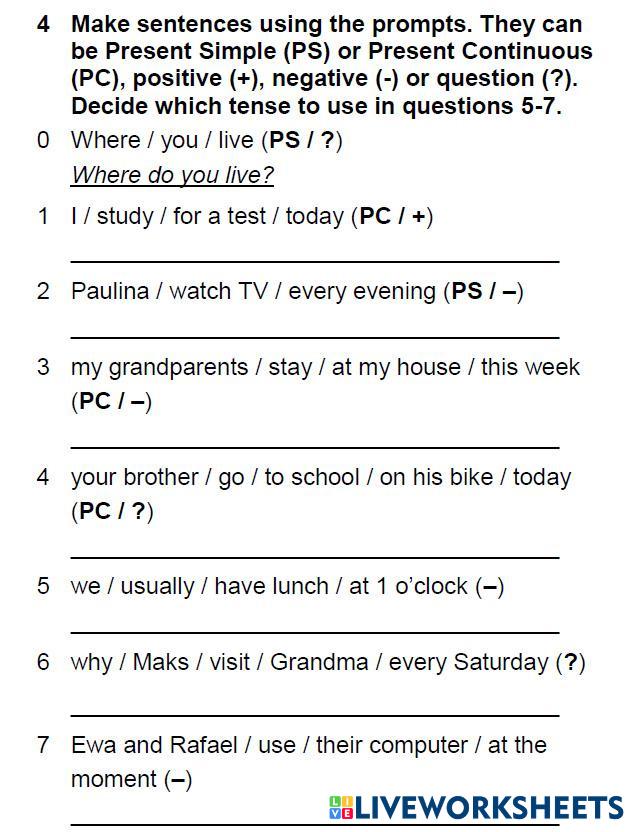Click the 'Where / you / live' example prompt
The height and width of the screenshot is (832, 636).
pos(206,140)
